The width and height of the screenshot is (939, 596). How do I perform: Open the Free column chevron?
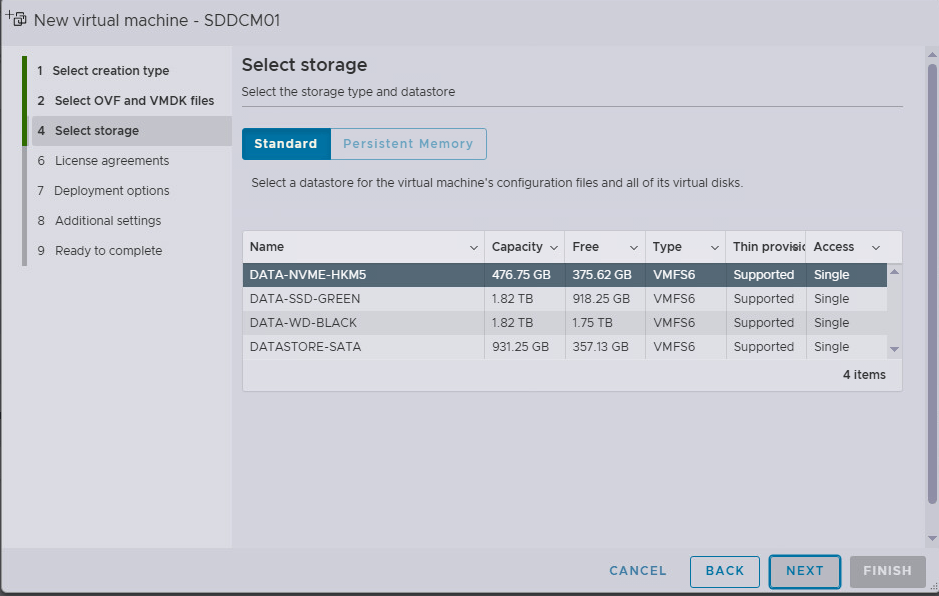tap(634, 247)
